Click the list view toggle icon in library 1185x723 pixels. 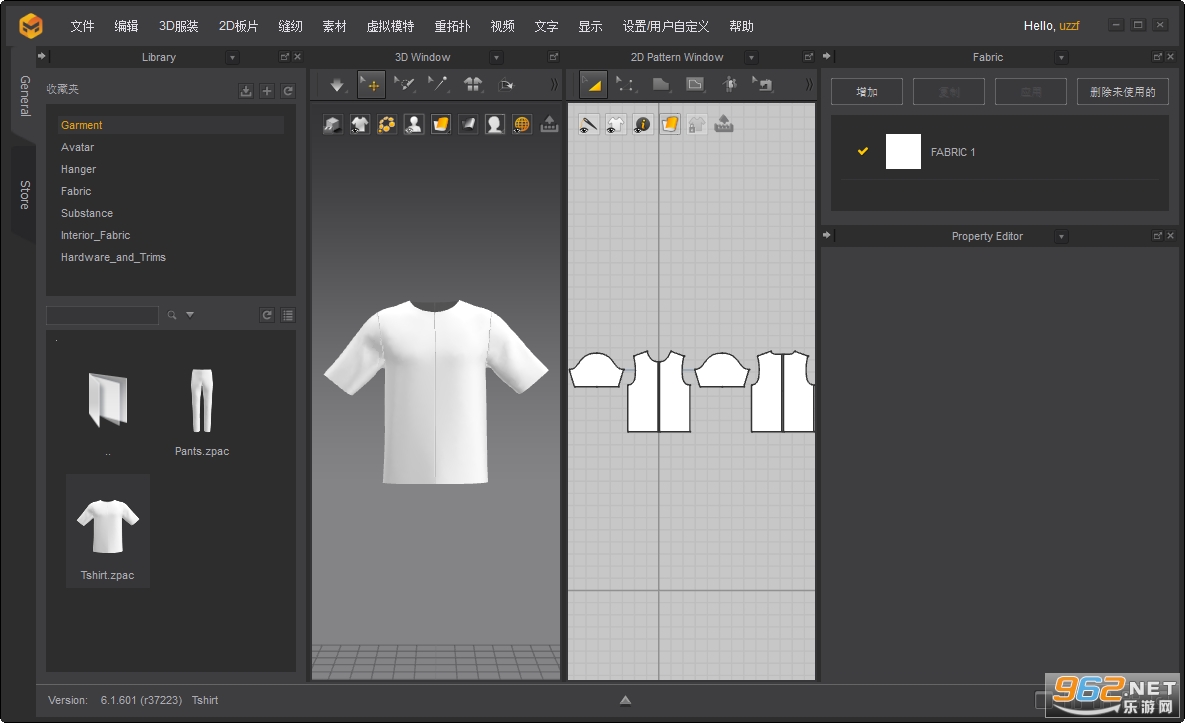pos(288,315)
